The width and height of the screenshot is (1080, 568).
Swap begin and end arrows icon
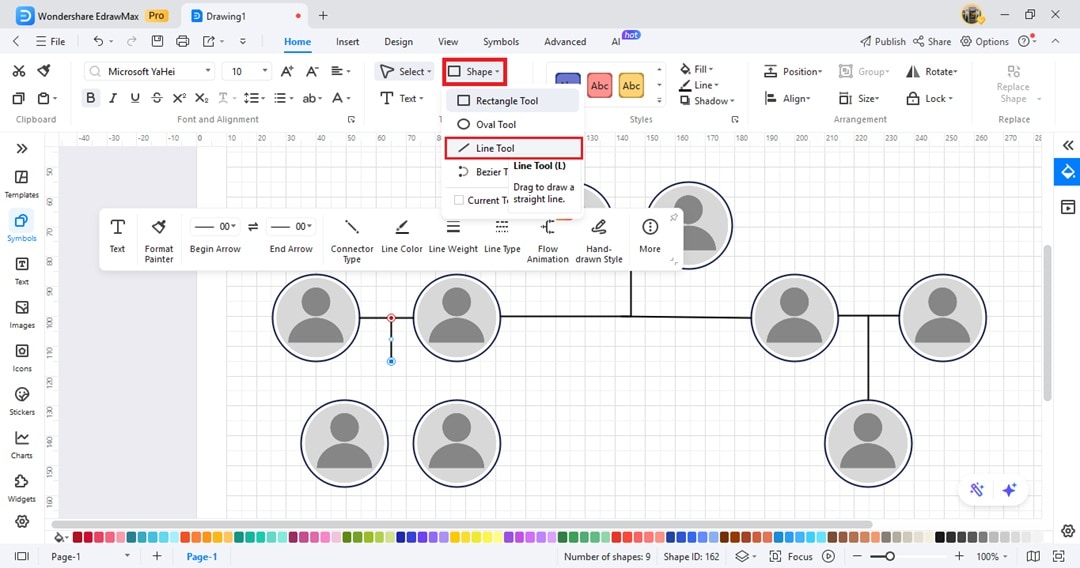click(x=253, y=227)
